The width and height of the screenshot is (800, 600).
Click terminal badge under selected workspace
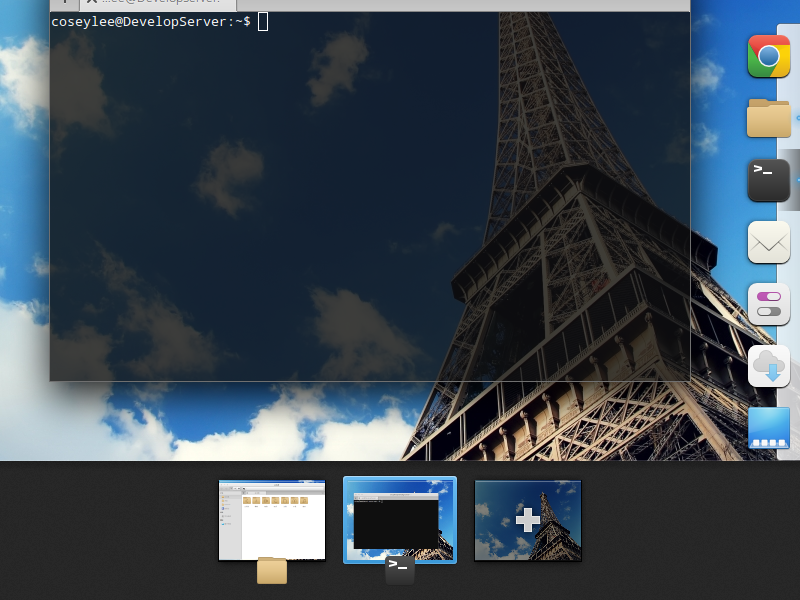click(400, 570)
